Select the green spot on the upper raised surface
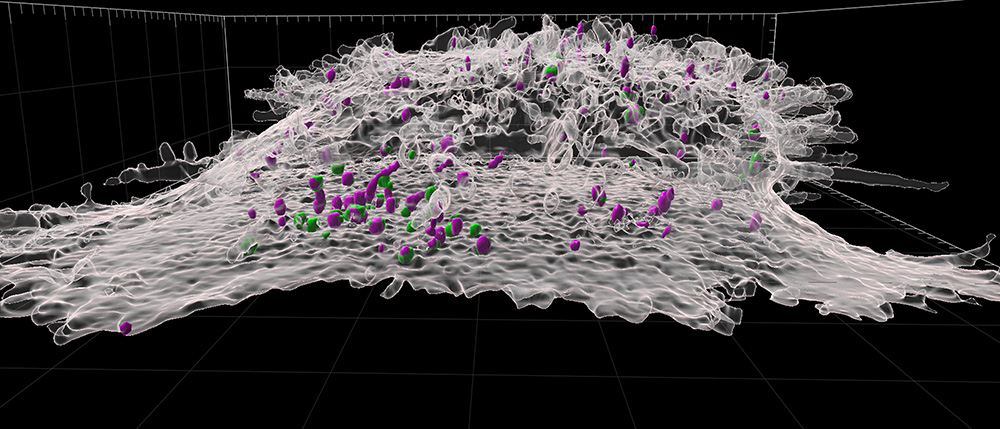This screenshot has height=429, width=1000. (551, 72)
